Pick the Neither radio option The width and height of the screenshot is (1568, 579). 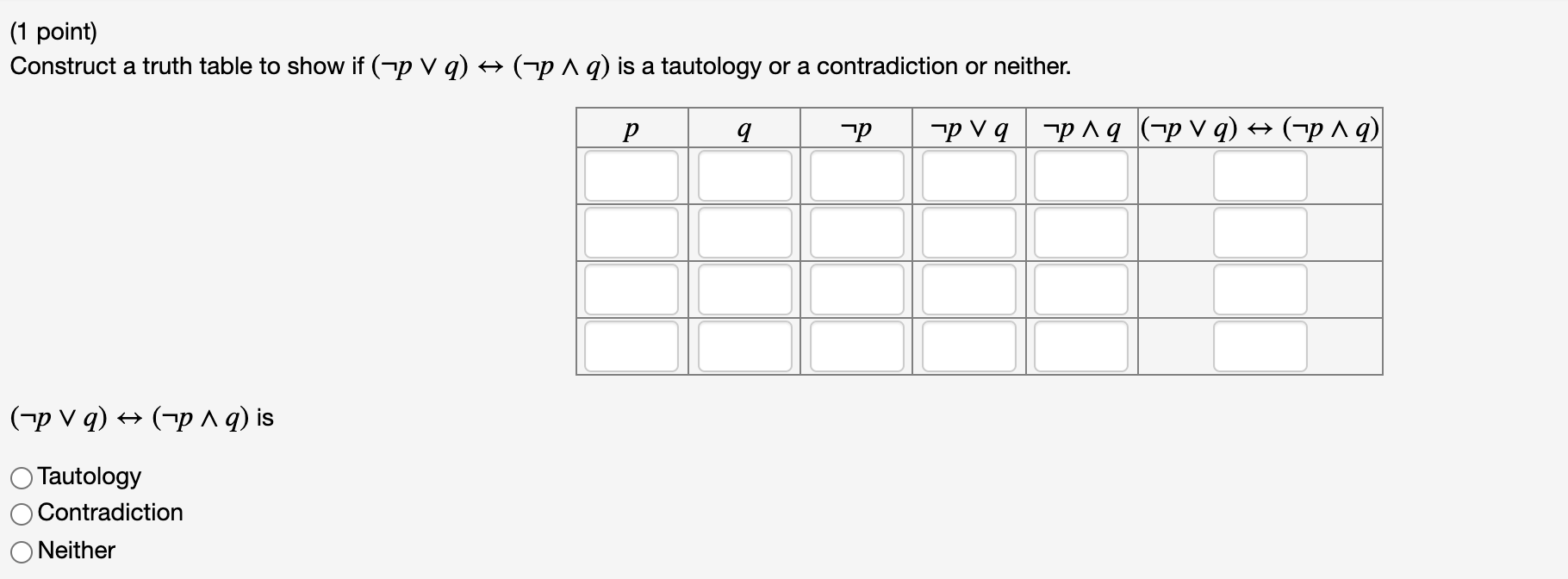(x=22, y=551)
